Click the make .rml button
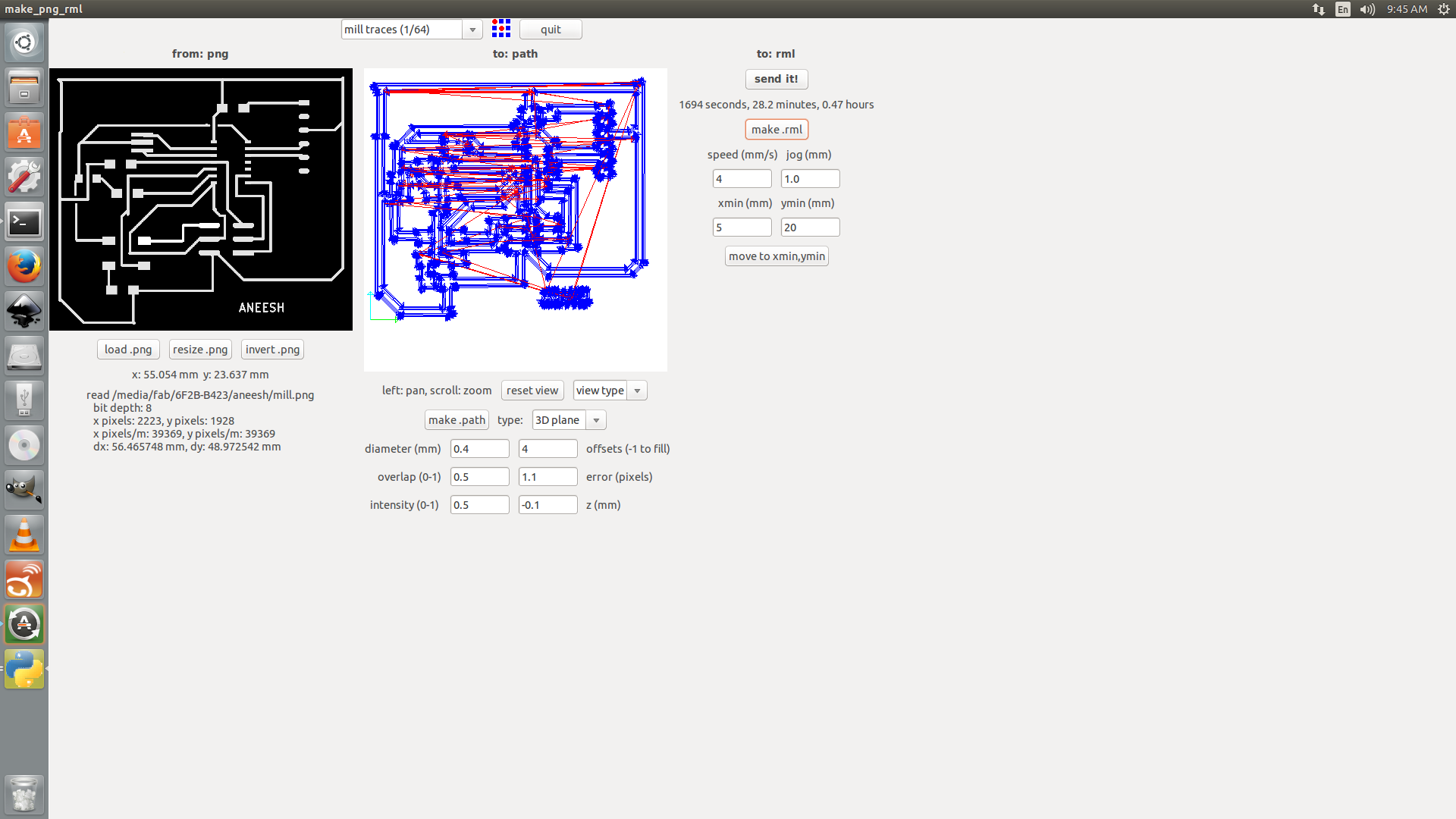The height and width of the screenshot is (819, 1456). coord(777,130)
